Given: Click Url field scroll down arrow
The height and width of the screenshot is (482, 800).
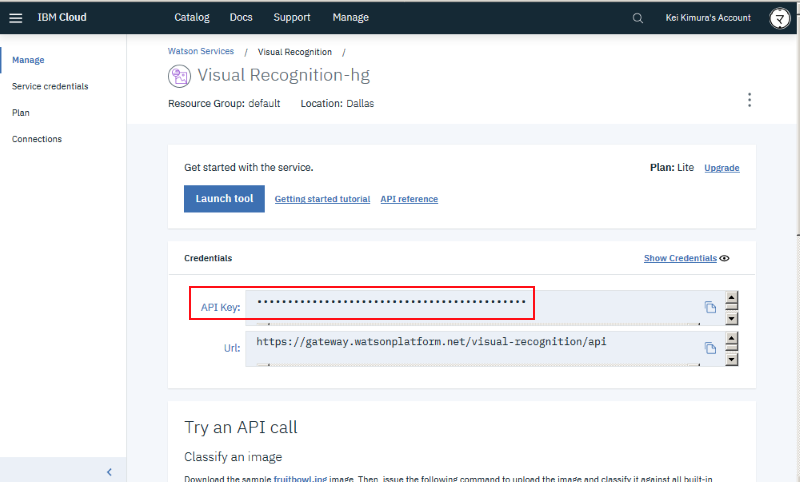Looking at the screenshot, I should [732, 360].
